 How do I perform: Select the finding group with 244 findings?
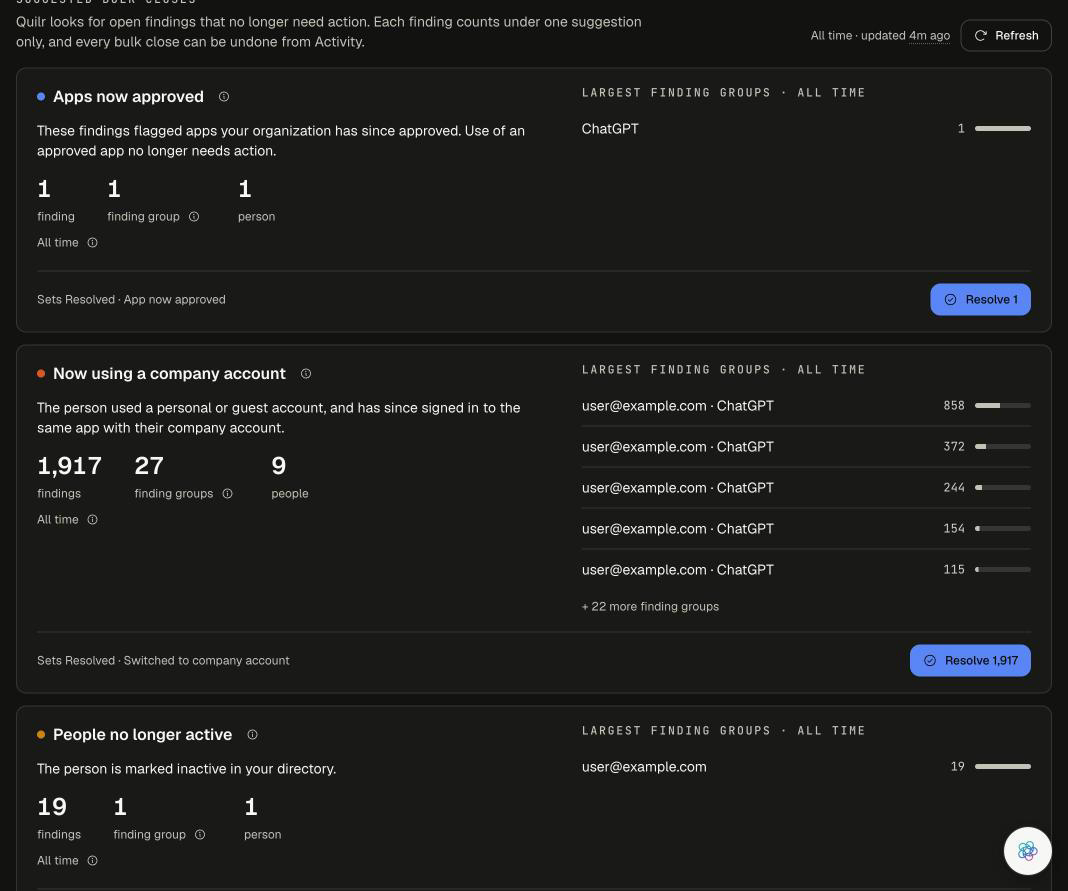806,488
